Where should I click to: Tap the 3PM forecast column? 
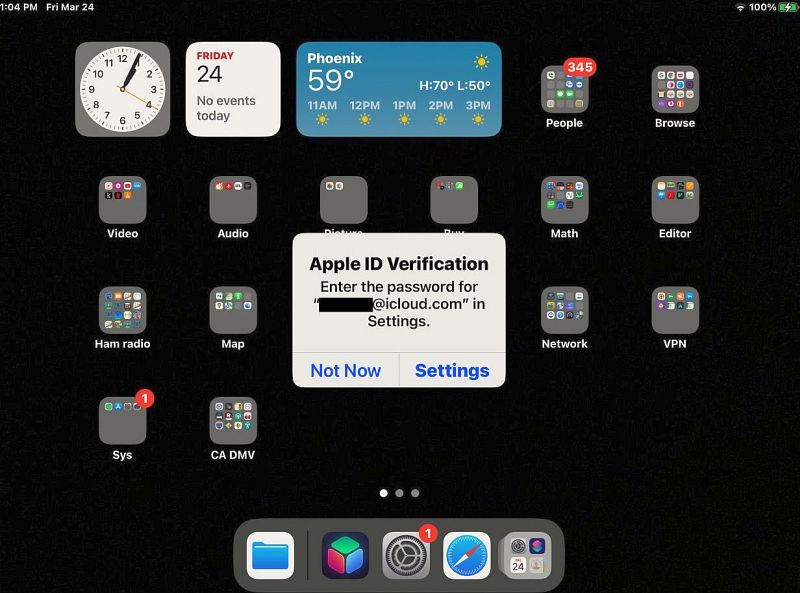click(478, 113)
